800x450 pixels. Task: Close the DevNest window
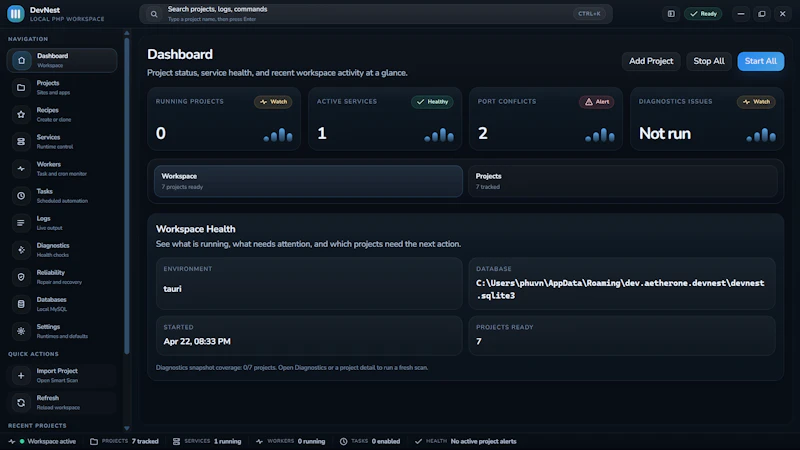click(x=783, y=14)
